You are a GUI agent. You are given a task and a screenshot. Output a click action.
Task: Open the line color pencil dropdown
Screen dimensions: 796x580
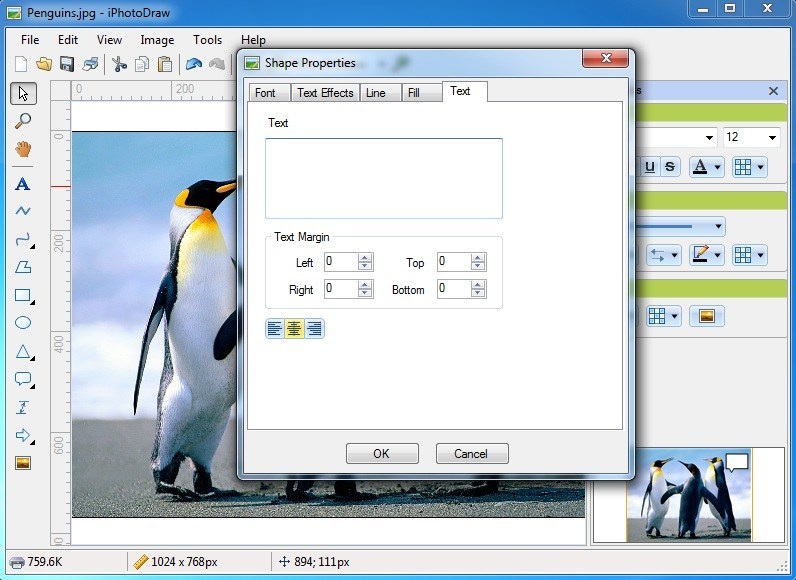[718, 255]
